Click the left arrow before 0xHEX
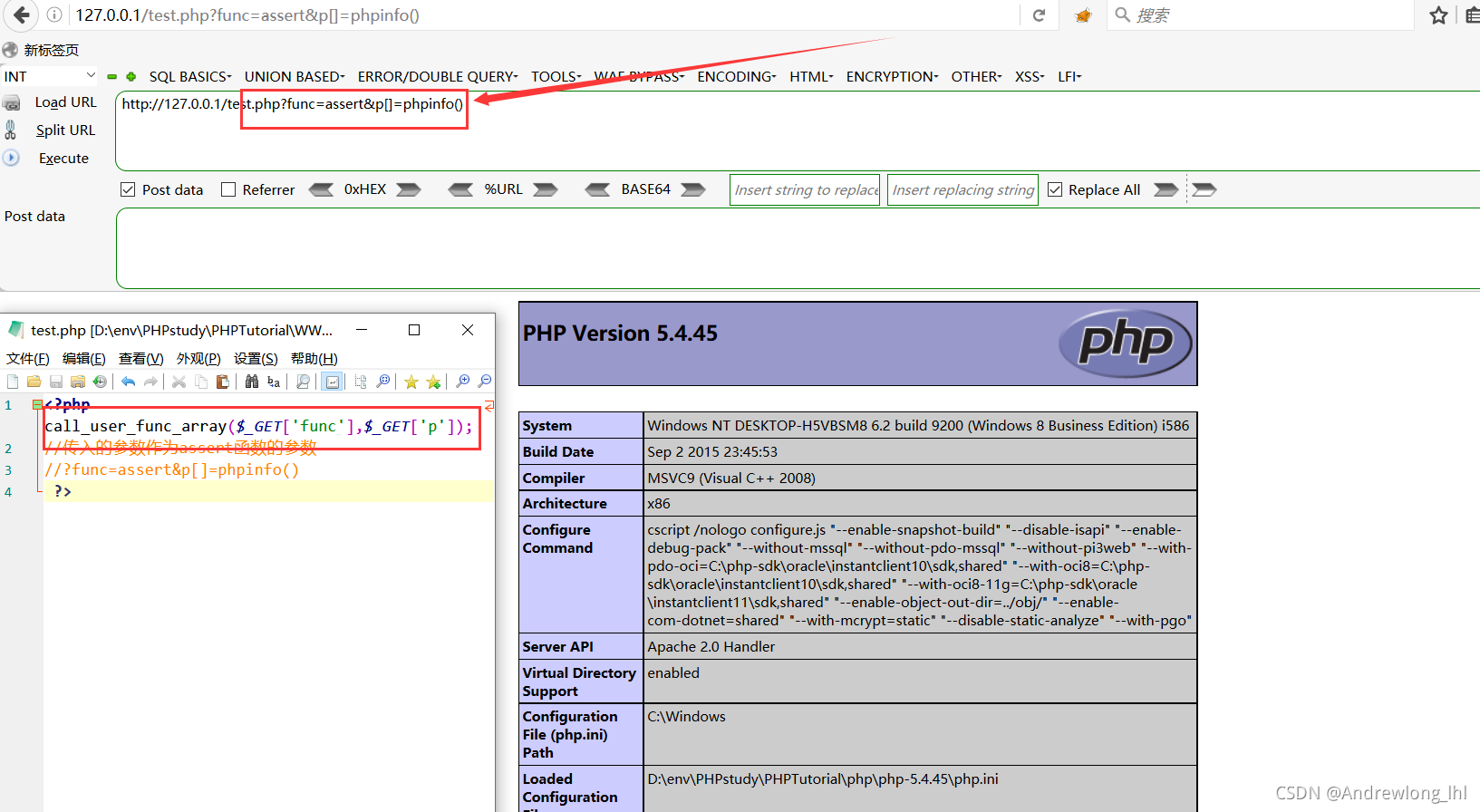 321,189
